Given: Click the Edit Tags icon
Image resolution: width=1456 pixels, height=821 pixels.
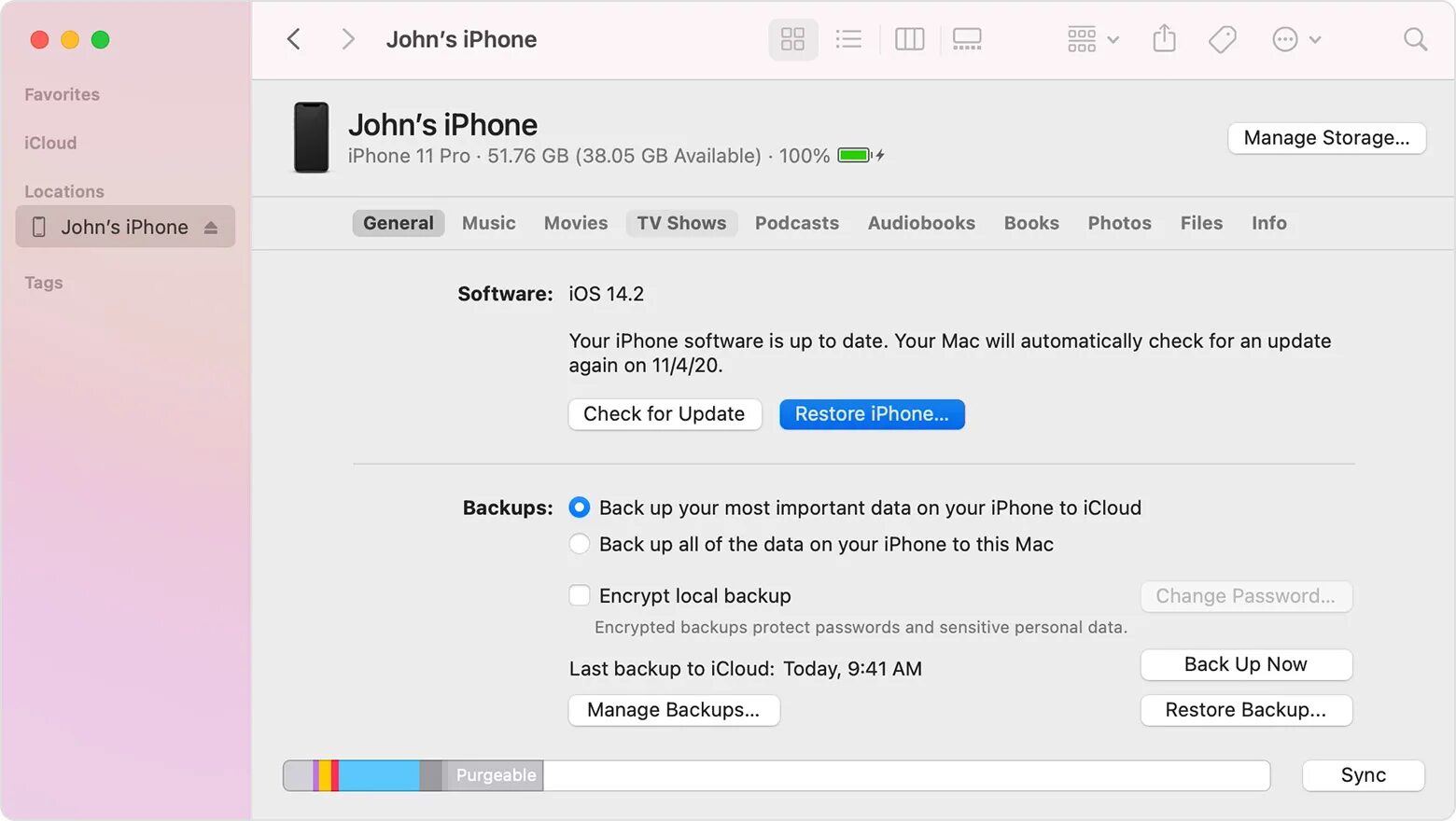Looking at the screenshot, I should [1222, 39].
